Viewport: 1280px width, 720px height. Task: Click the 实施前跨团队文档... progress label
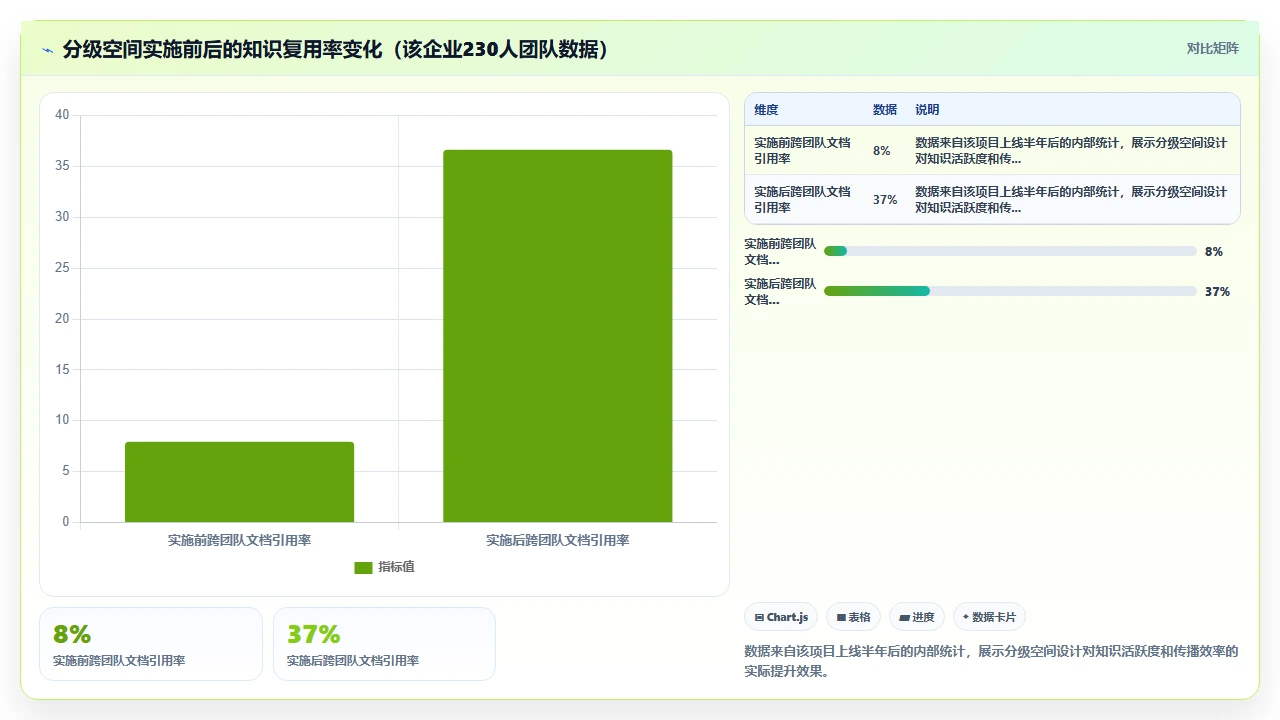pos(781,251)
